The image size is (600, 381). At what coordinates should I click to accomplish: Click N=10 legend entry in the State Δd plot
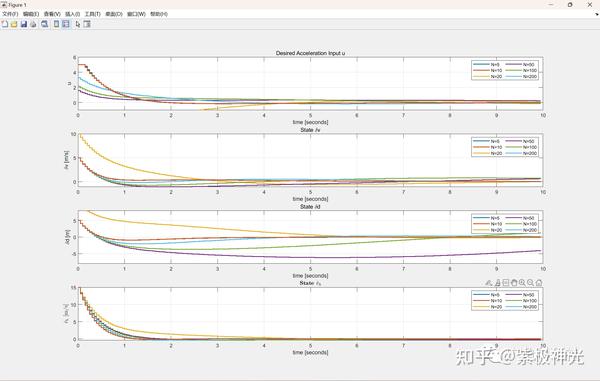pyautogui.click(x=488, y=224)
